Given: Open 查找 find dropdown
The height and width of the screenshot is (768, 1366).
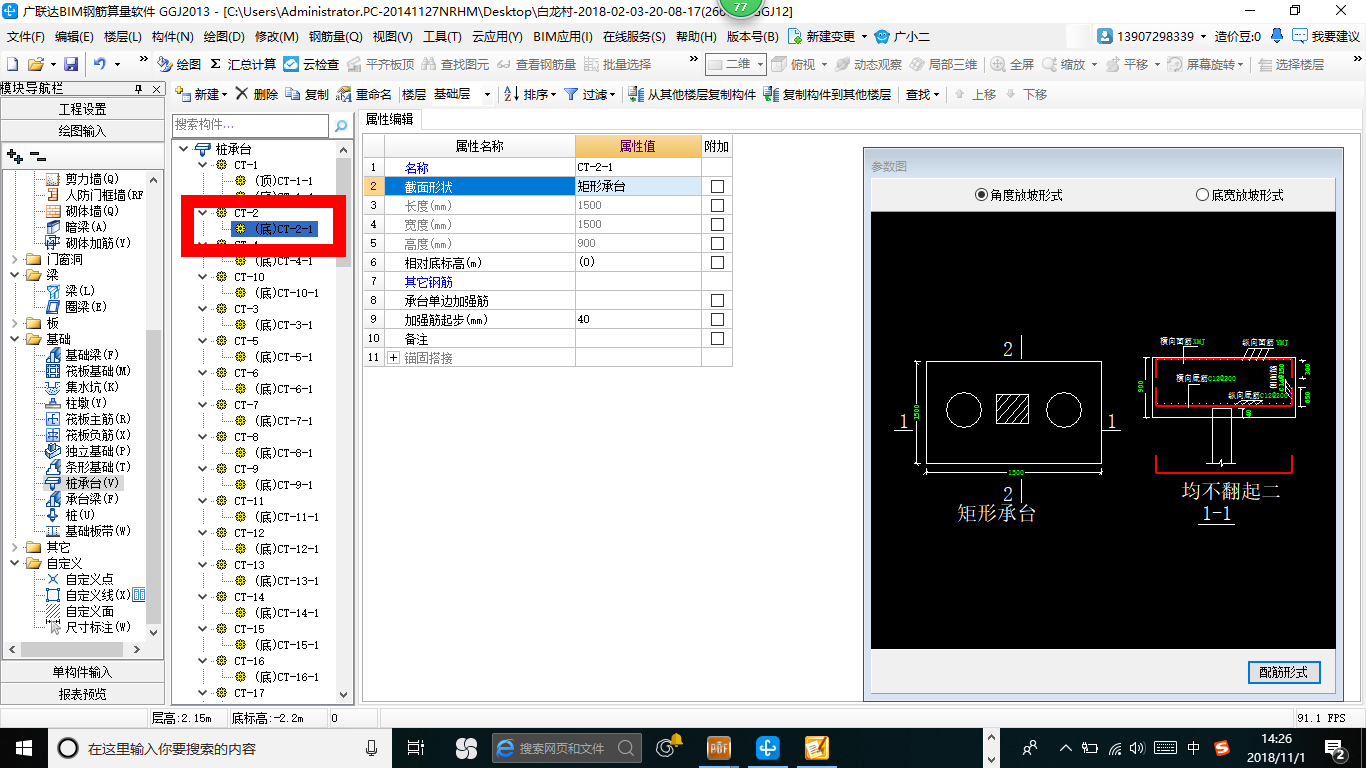Looking at the screenshot, I should click(x=922, y=94).
